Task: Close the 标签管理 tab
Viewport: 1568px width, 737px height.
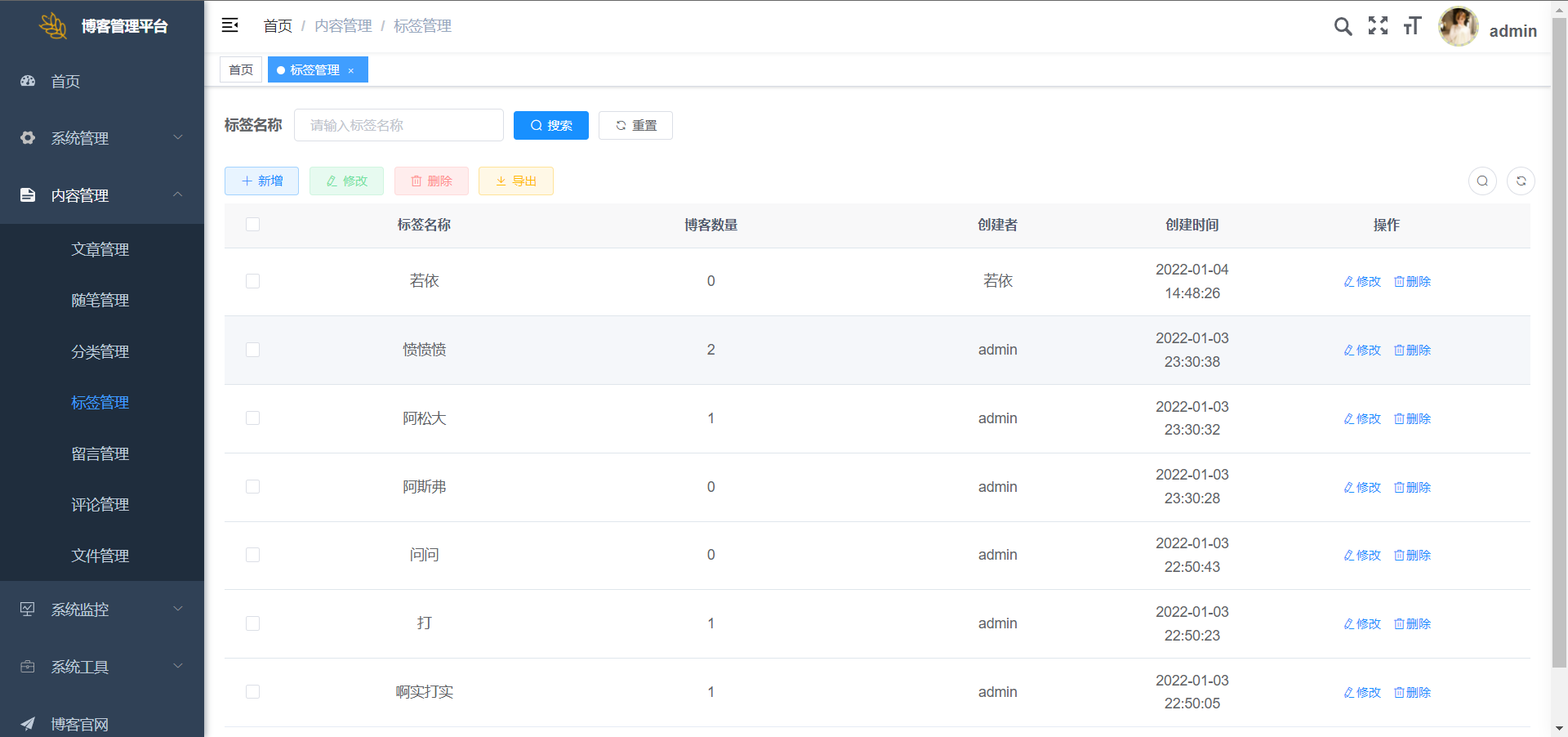Action: (x=351, y=71)
